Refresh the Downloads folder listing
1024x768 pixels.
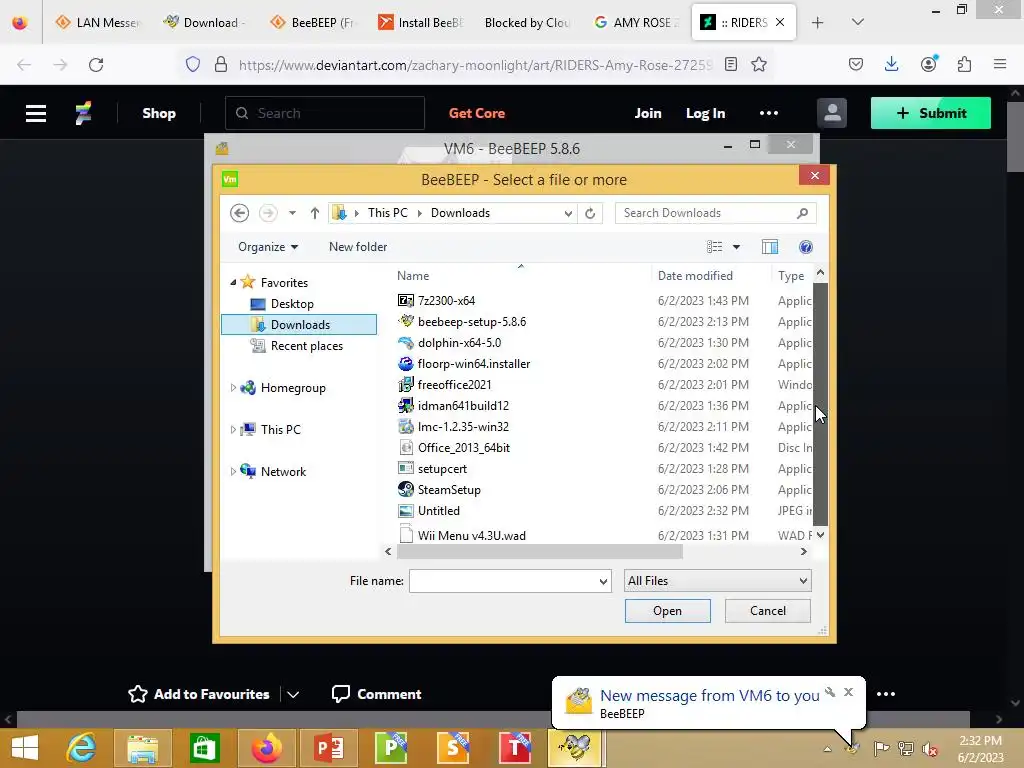(x=590, y=213)
